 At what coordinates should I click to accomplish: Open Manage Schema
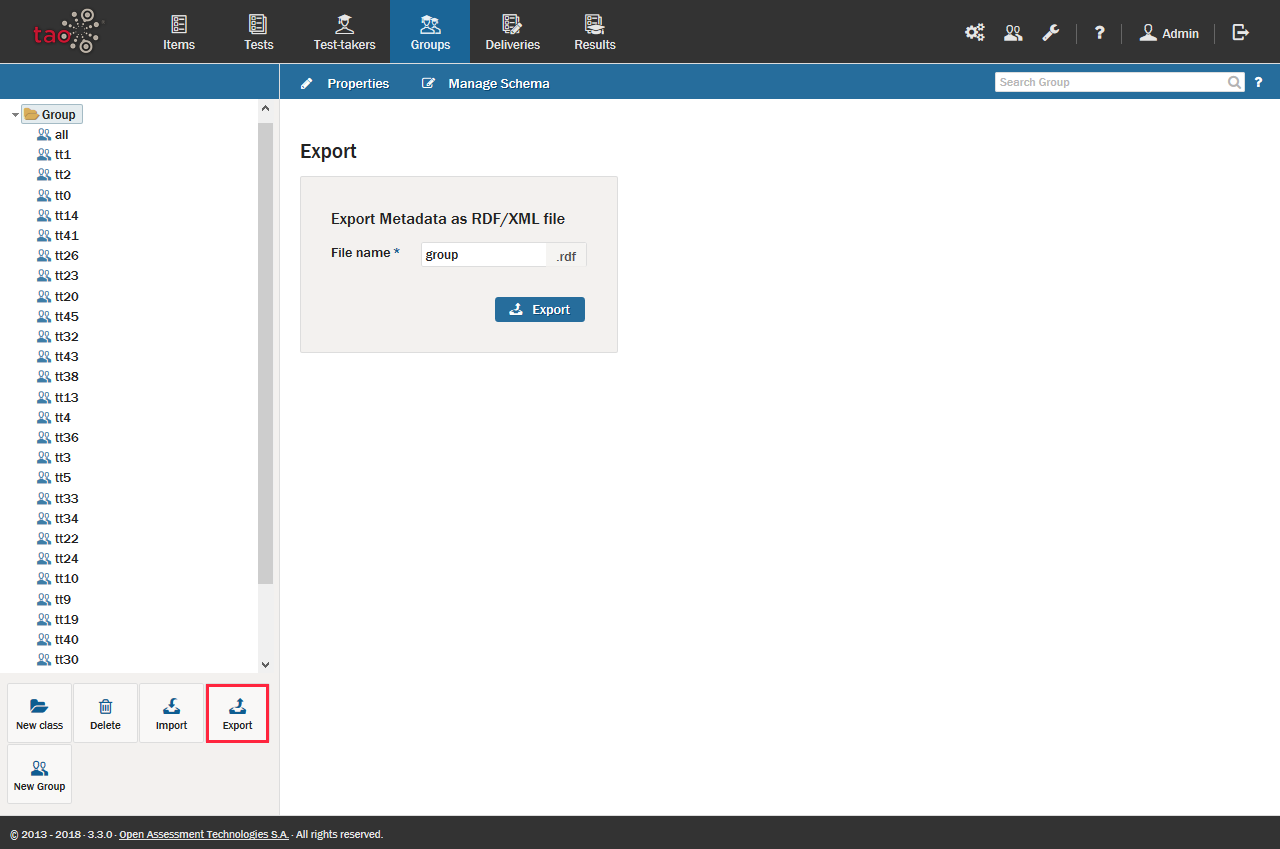pyautogui.click(x=486, y=83)
